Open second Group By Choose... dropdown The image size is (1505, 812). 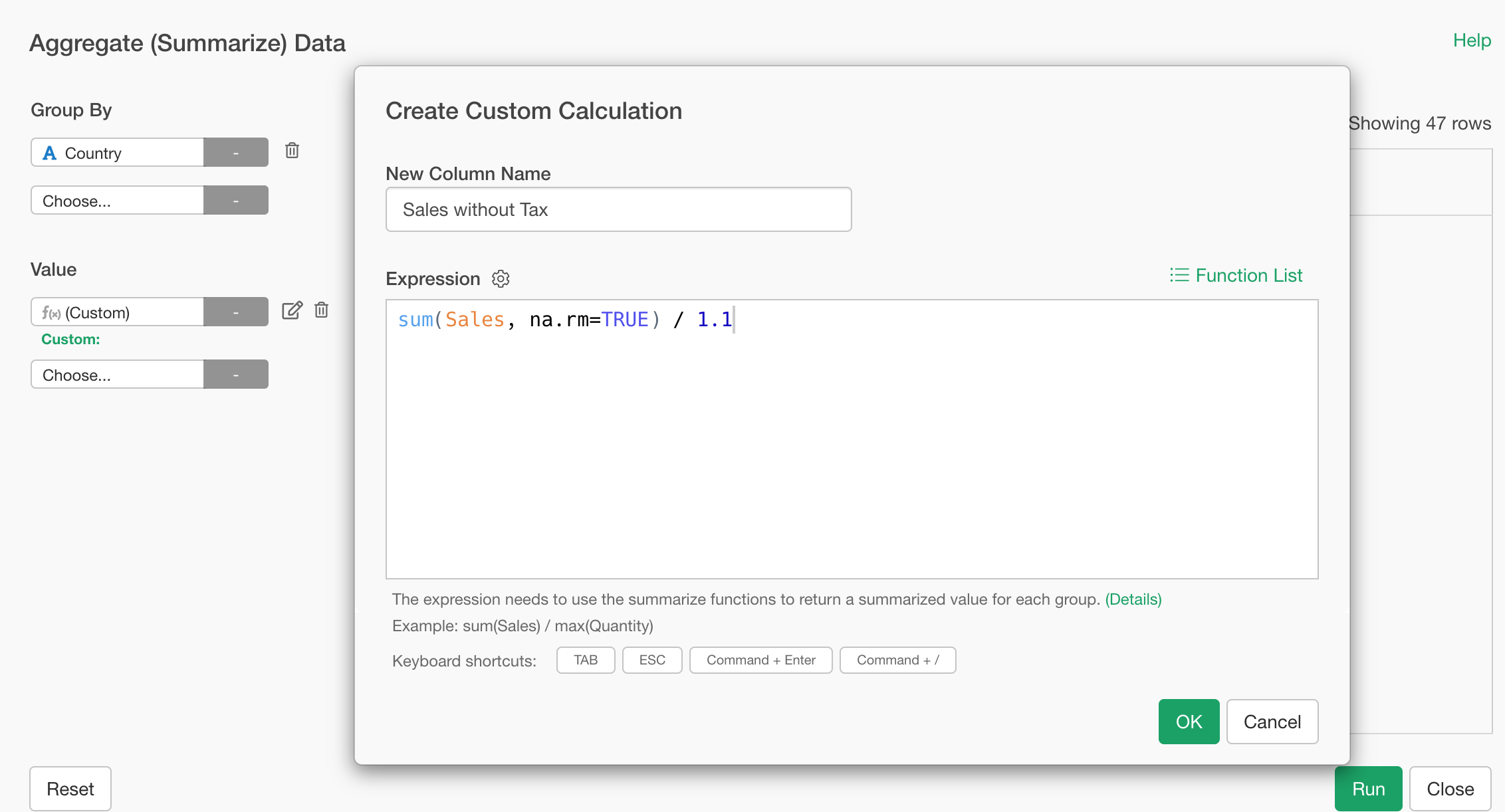[x=118, y=201]
